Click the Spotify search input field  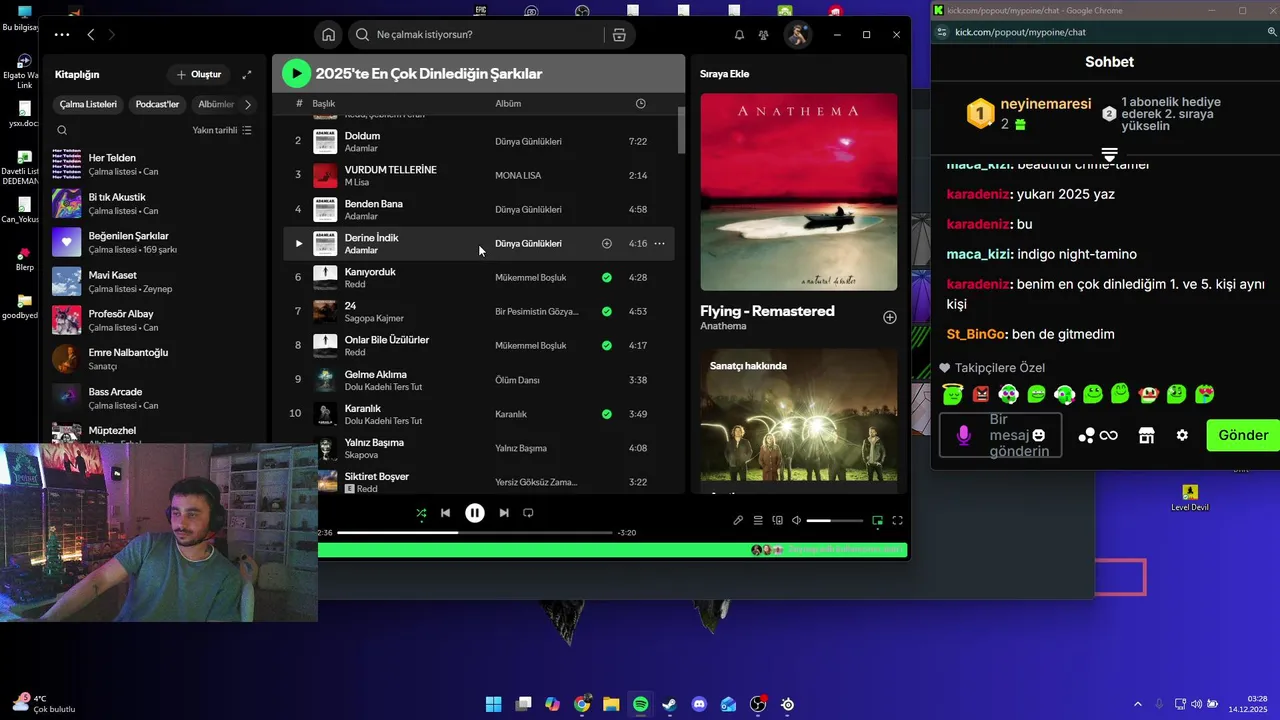[x=478, y=35]
